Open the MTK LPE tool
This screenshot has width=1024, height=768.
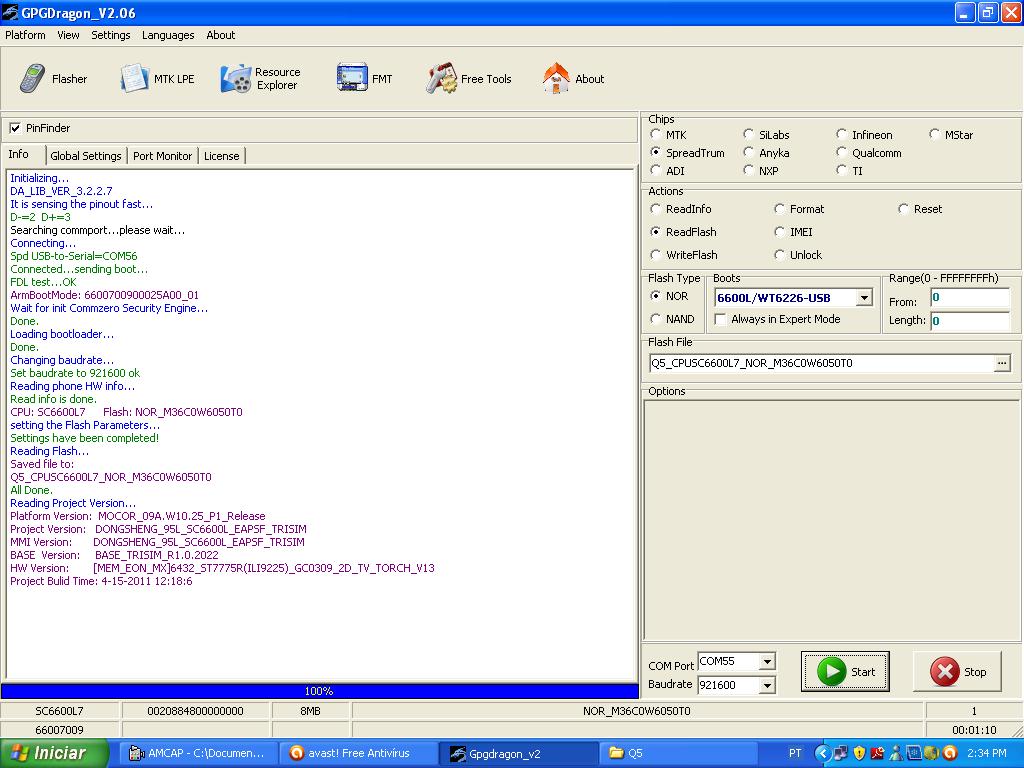tap(157, 79)
